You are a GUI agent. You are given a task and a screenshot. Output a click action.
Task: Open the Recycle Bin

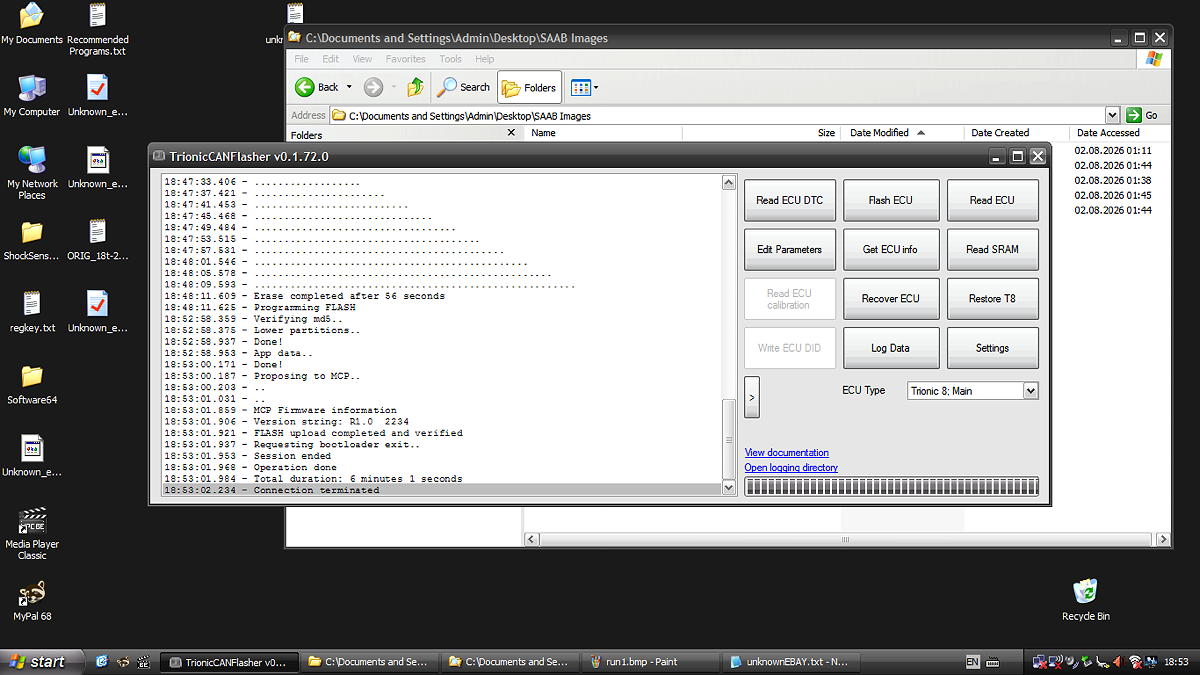point(1085,601)
